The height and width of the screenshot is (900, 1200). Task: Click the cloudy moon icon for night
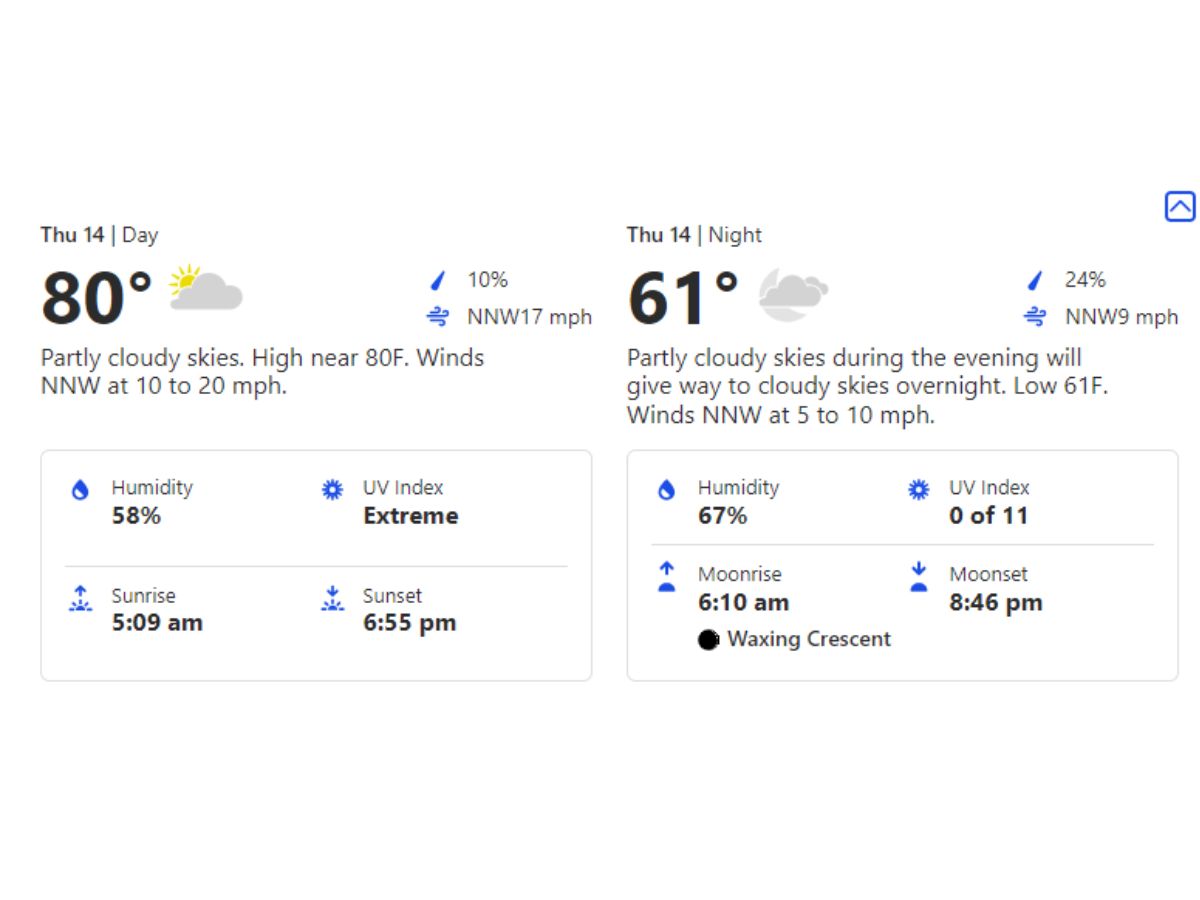(x=793, y=294)
